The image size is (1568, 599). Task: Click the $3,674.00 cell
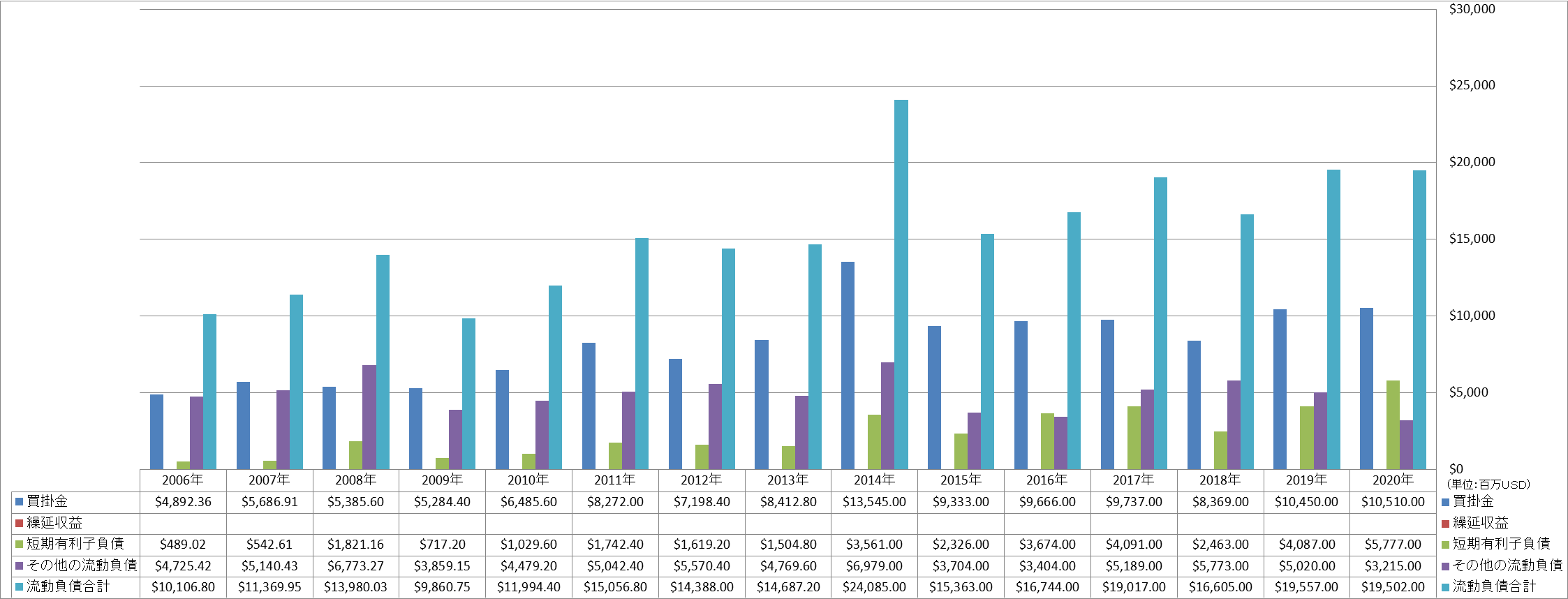[1047, 545]
